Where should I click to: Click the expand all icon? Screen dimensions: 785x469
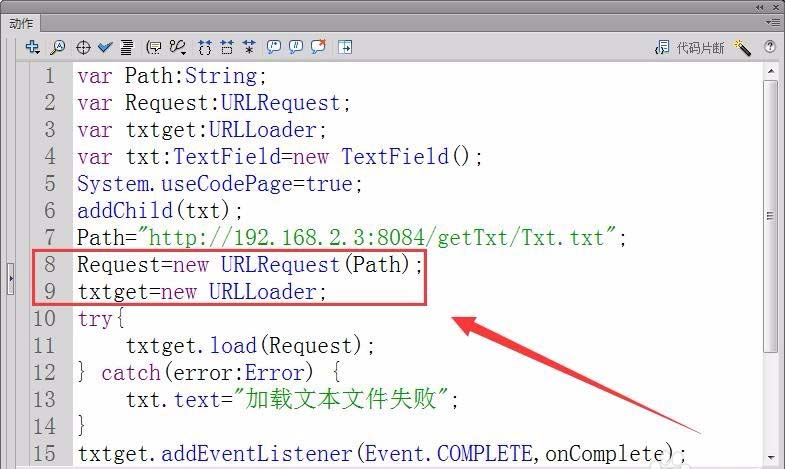coord(249,47)
